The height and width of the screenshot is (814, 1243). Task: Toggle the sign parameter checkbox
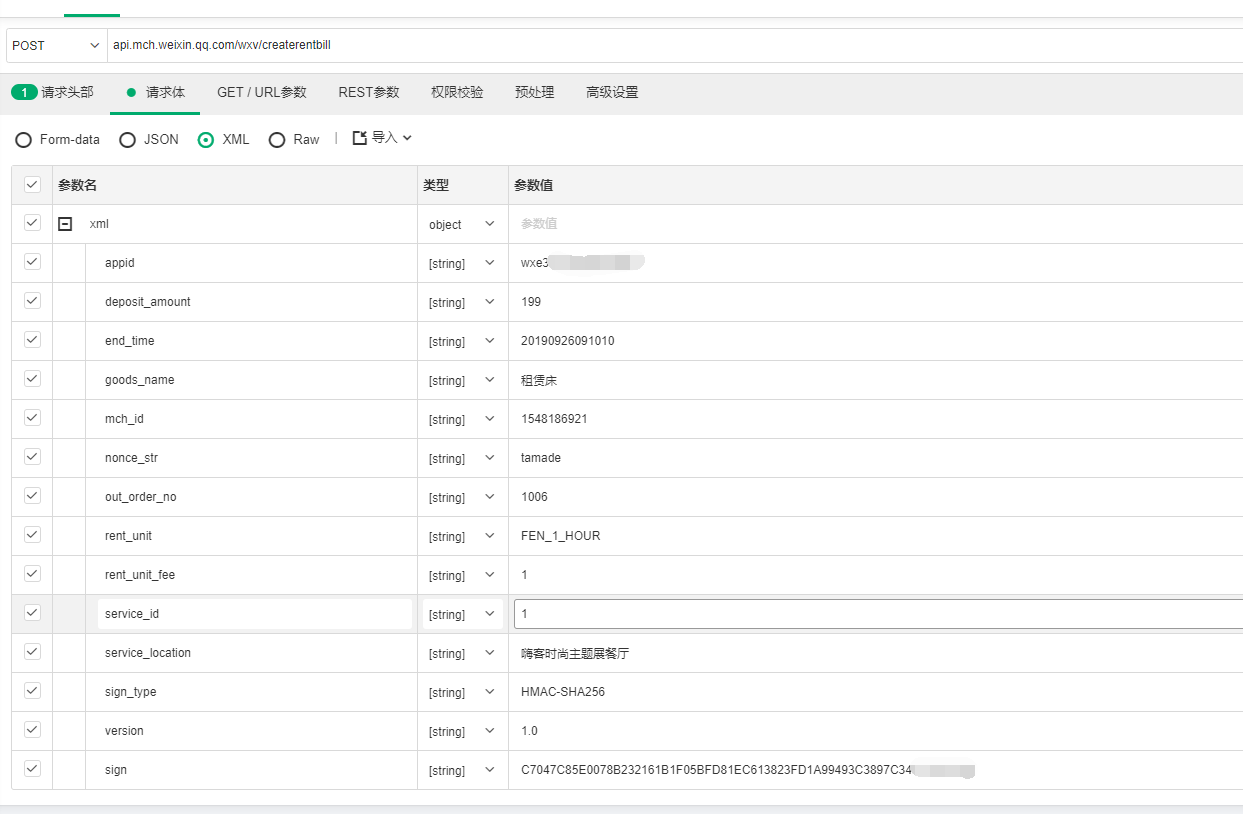[x=32, y=769]
